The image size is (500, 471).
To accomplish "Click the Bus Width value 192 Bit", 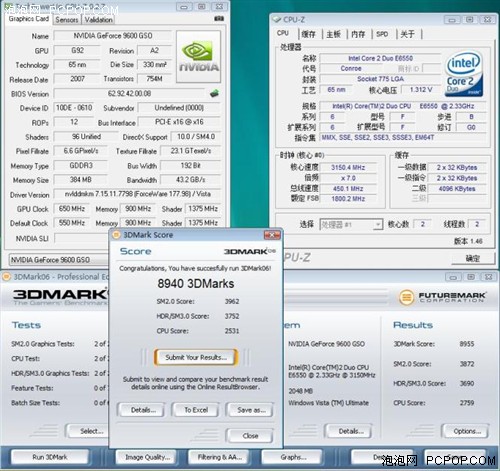I will (x=190, y=165).
